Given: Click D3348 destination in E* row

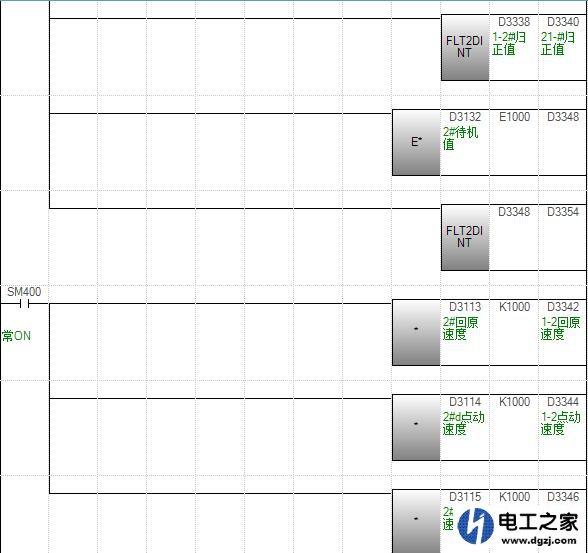Looking at the screenshot, I should (563, 117).
